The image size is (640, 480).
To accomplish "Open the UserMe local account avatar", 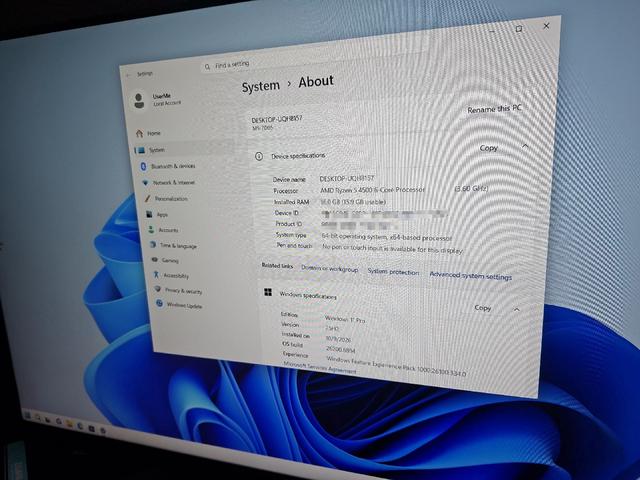I will [139, 100].
